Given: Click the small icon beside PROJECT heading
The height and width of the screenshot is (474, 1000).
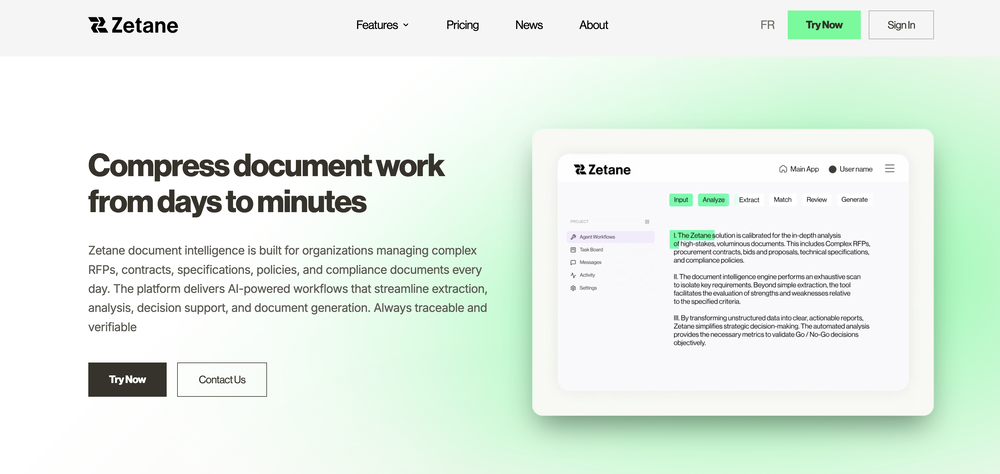Looking at the screenshot, I should click(x=647, y=222).
